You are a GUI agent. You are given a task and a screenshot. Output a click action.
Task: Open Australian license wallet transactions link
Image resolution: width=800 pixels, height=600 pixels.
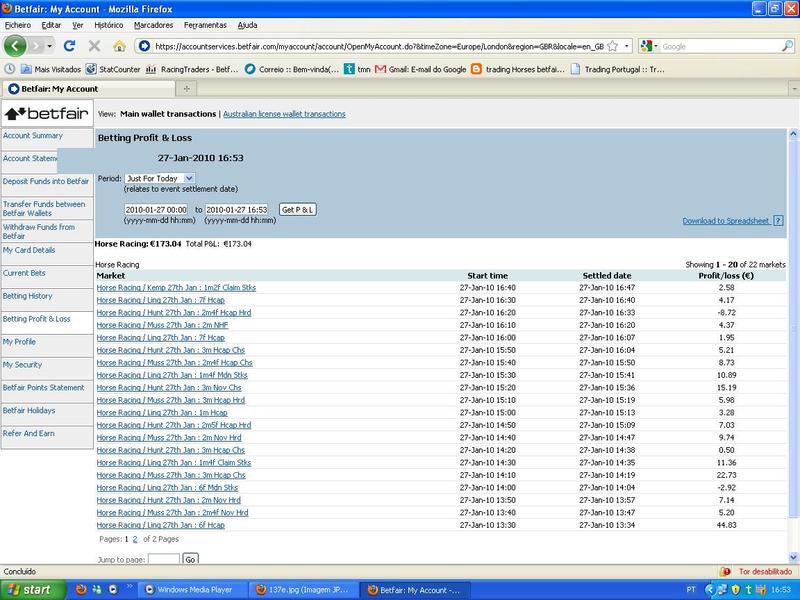(x=284, y=114)
